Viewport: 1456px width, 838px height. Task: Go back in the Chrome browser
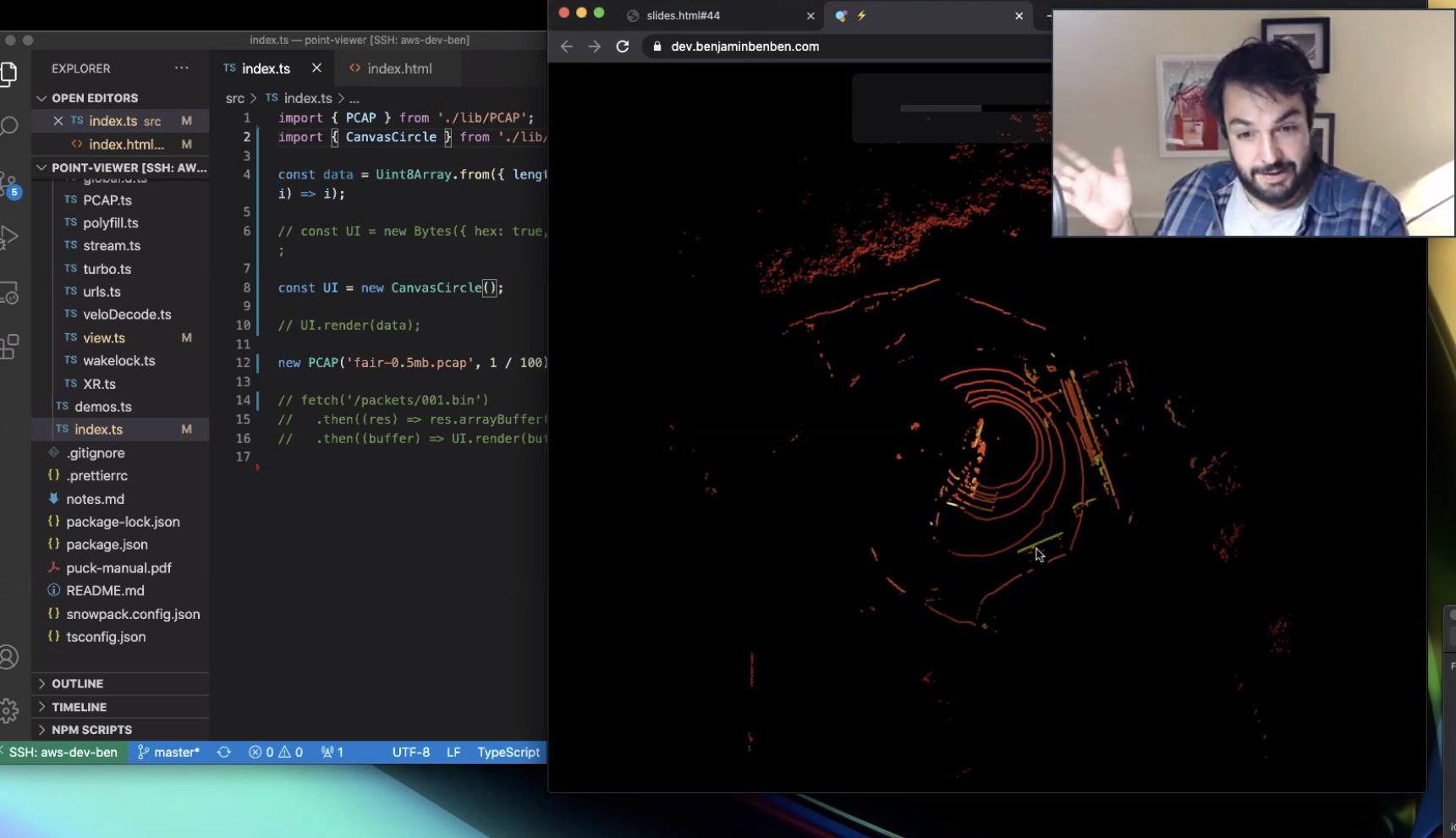pyautogui.click(x=567, y=47)
